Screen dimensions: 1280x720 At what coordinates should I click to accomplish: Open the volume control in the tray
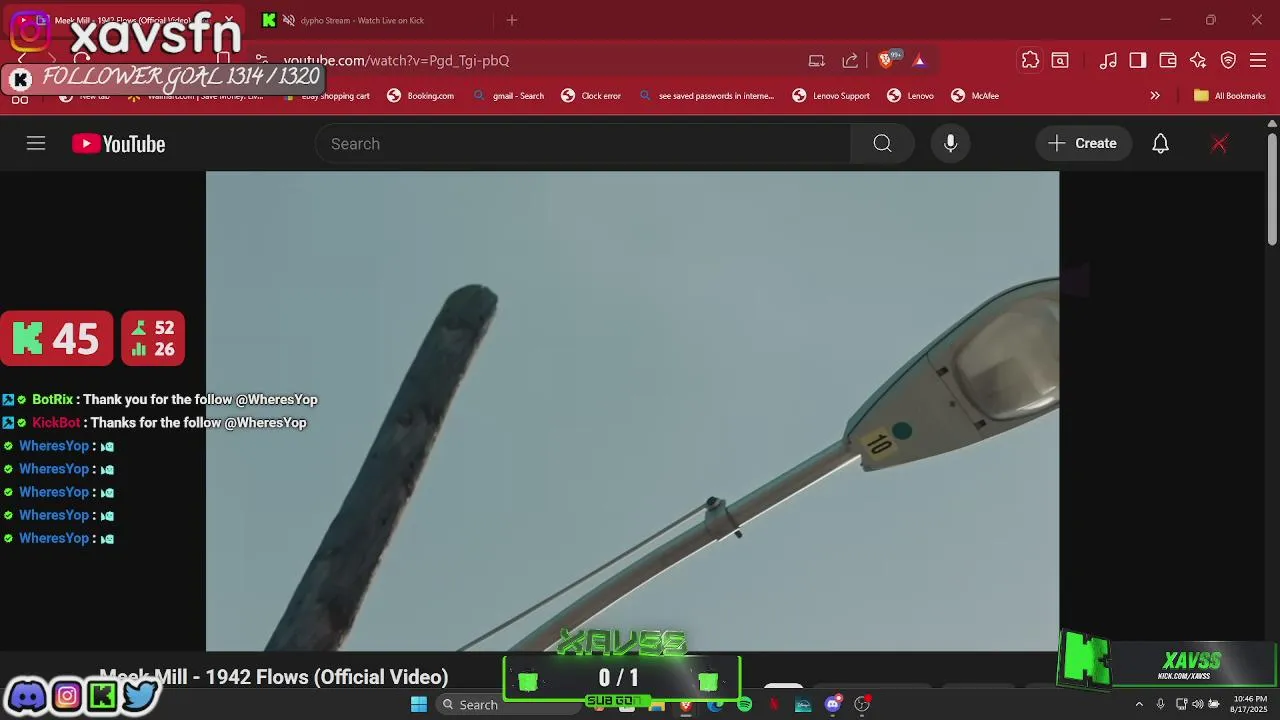coord(1197,704)
